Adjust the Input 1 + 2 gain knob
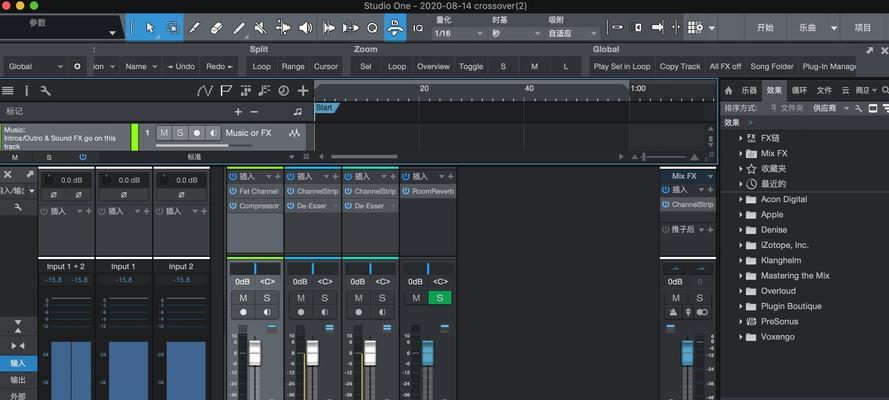Screen dimensions: 889x400 pyautogui.click(x=48, y=180)
